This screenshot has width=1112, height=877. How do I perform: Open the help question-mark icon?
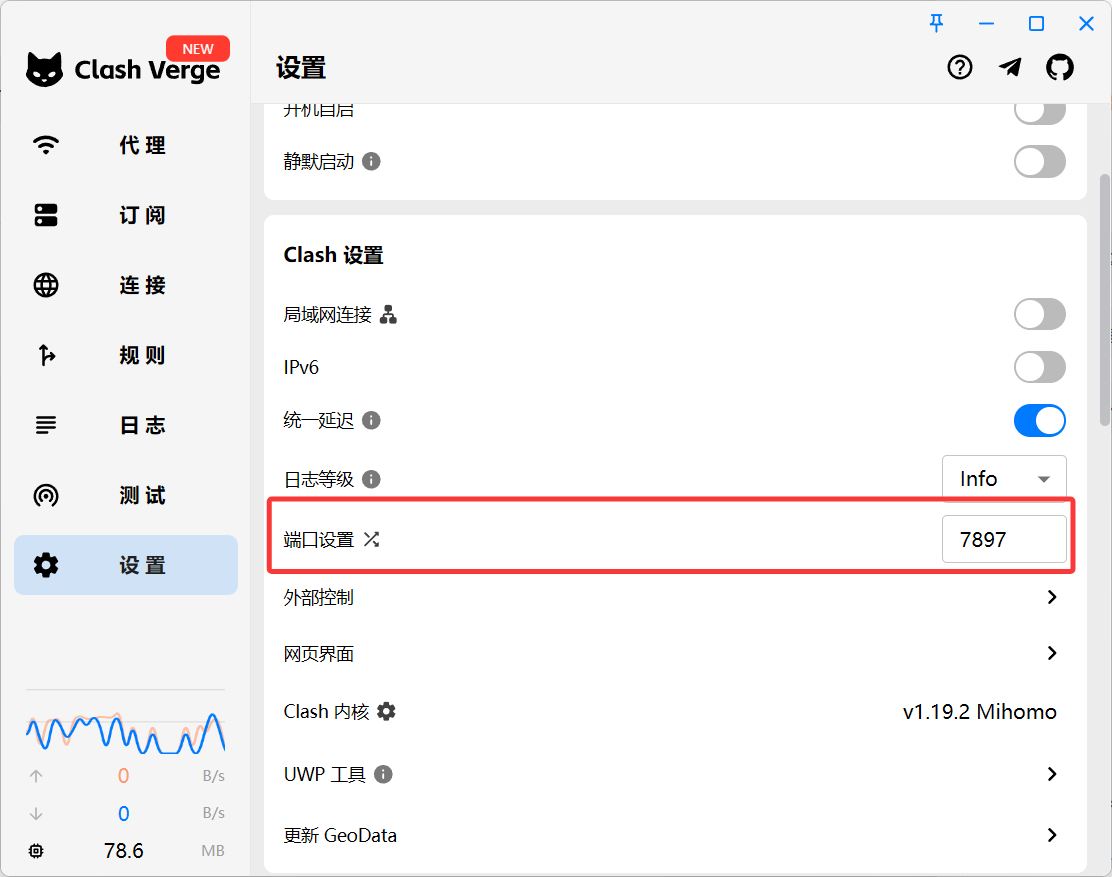click(x=960, y=67)
